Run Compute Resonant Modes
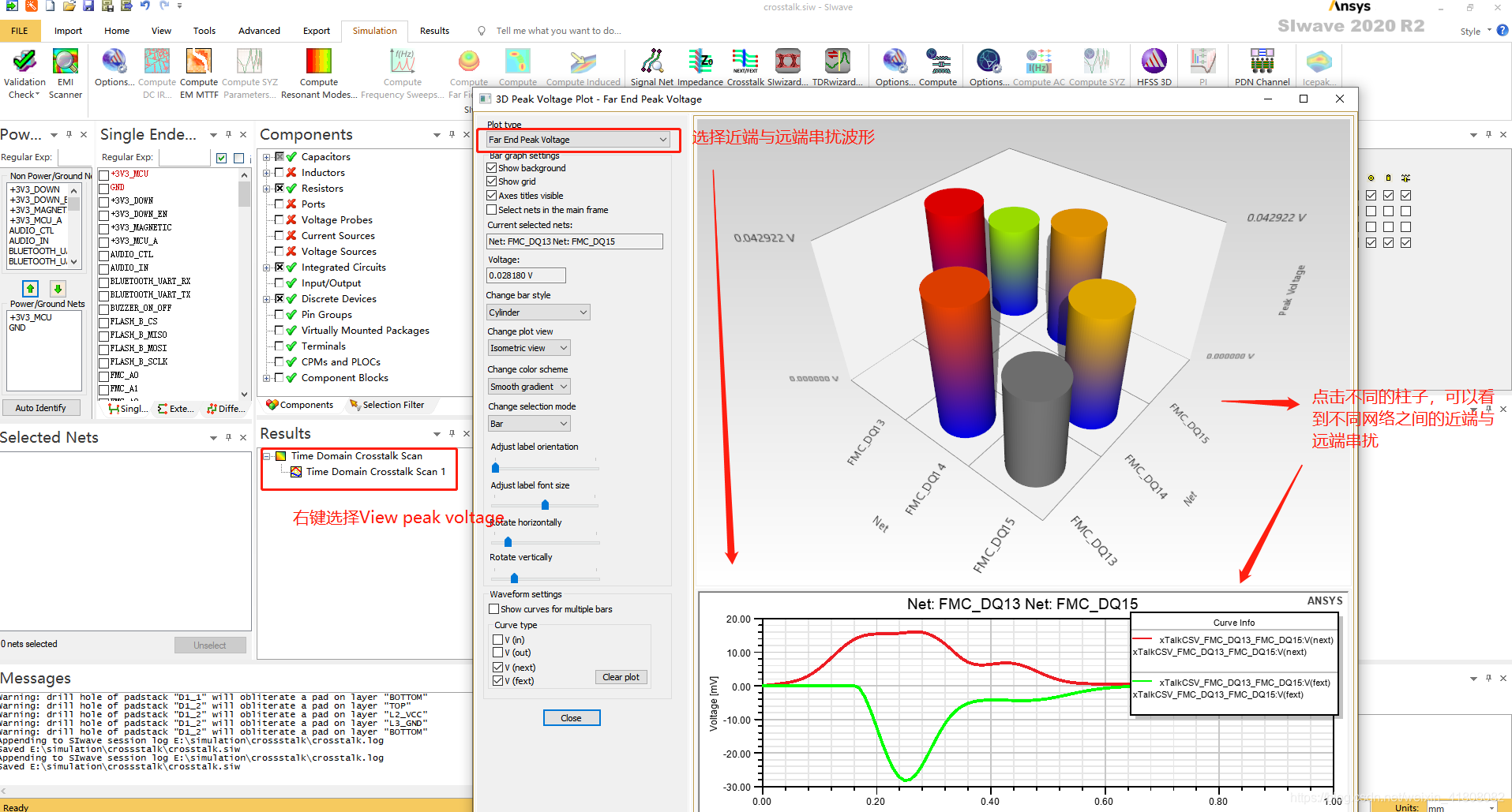This screenshot has width=1512, height=812. click(x=319, y=73)
